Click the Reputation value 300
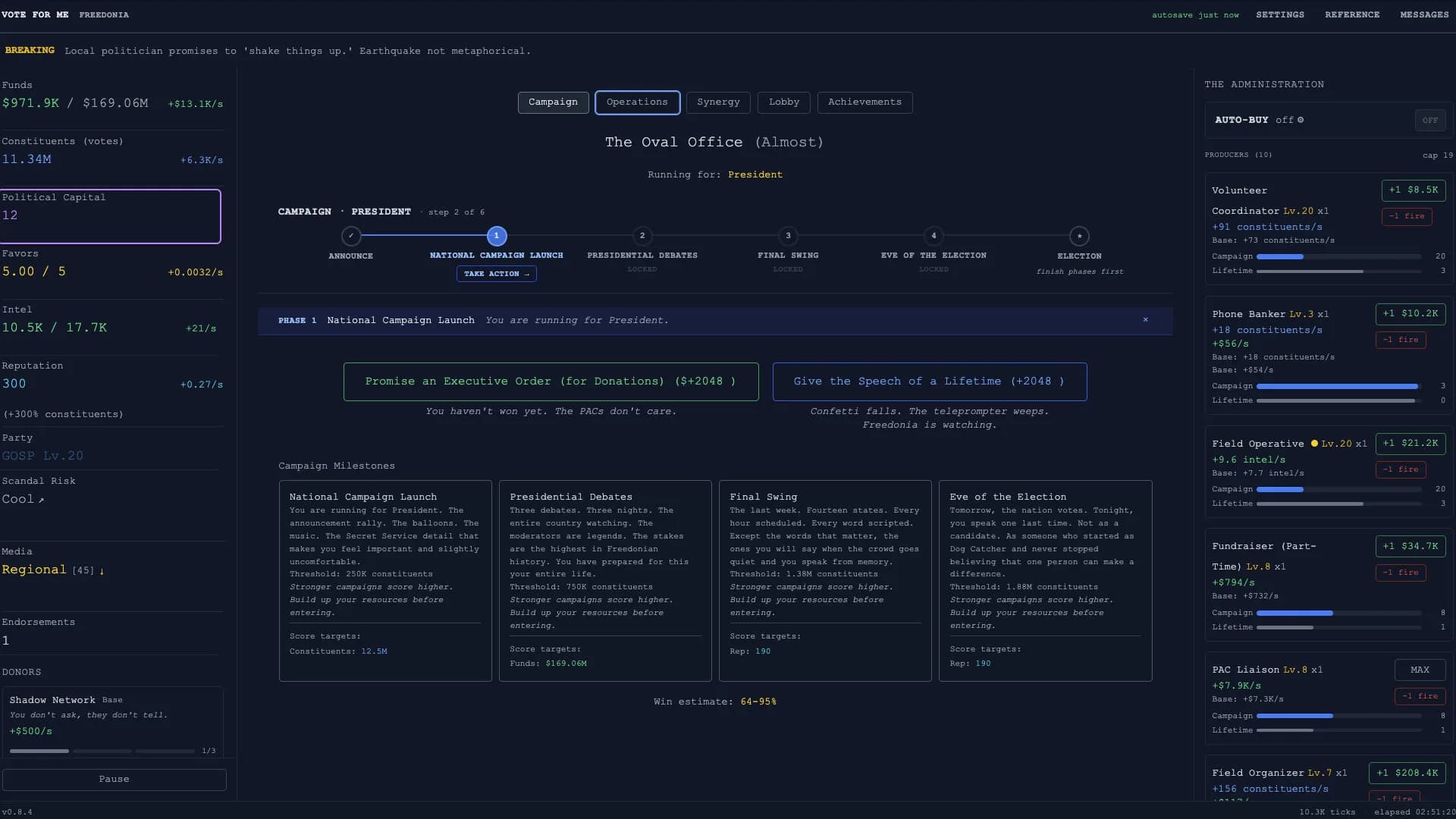 14,384
